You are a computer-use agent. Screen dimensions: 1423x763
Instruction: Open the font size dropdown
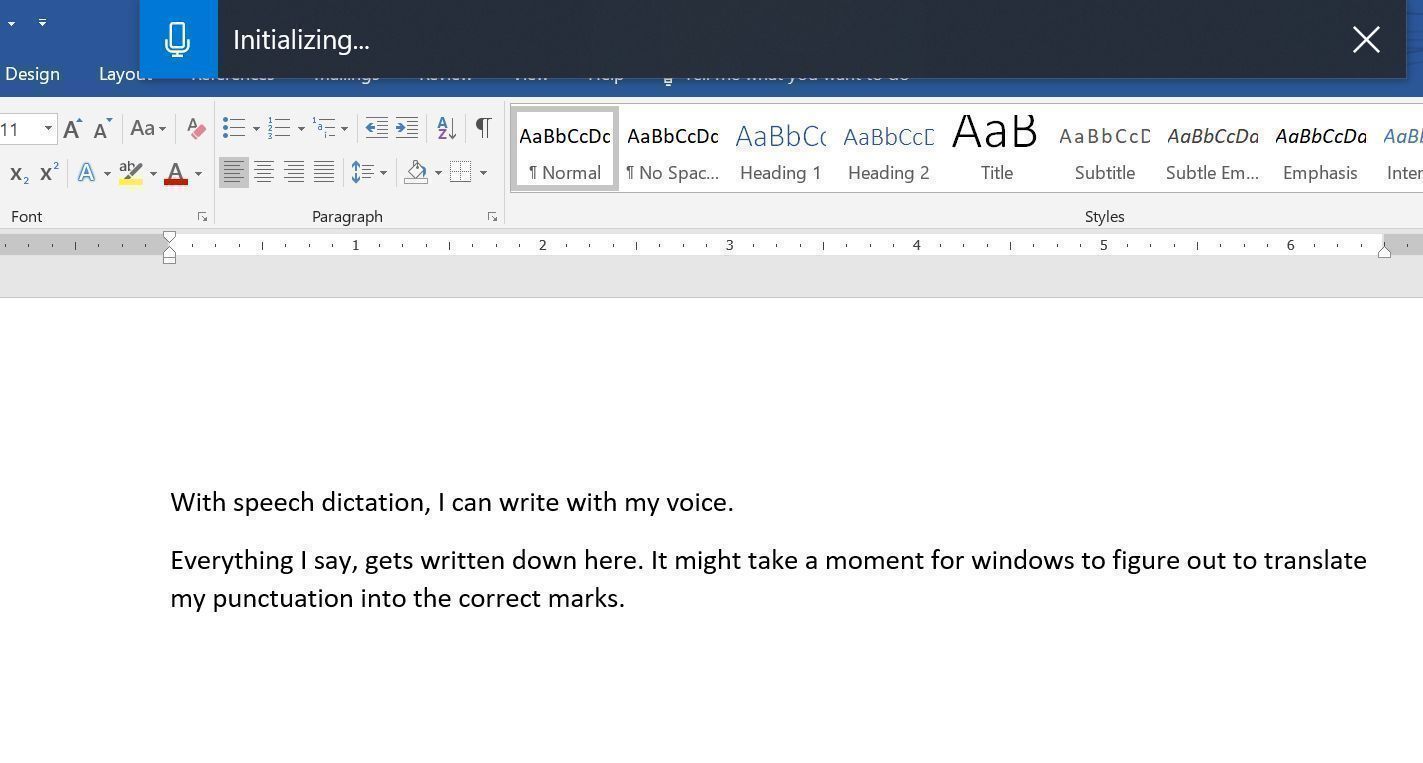pos(47,128)
